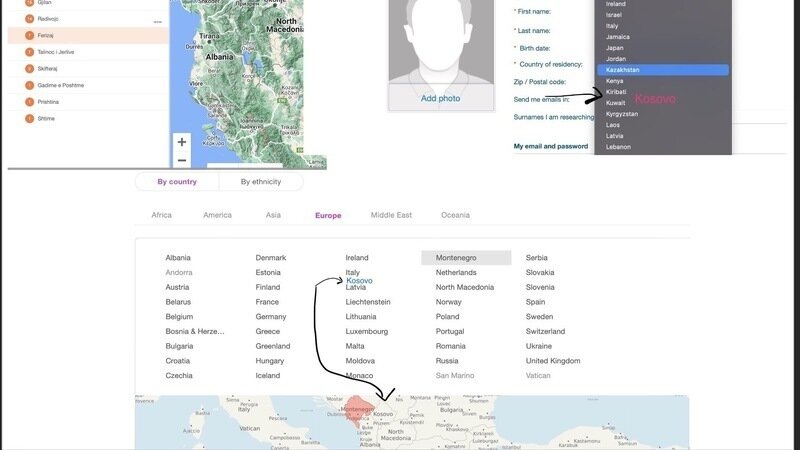Zoom out the map with minus button
Screen dimensions: 800x450
[182, 160]
